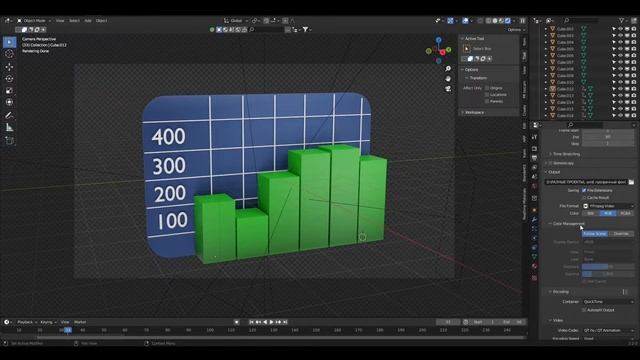Open the Object Data green triangle tab
The width and height of the screenshot is (640, 360).
click(x=534, y=256)
